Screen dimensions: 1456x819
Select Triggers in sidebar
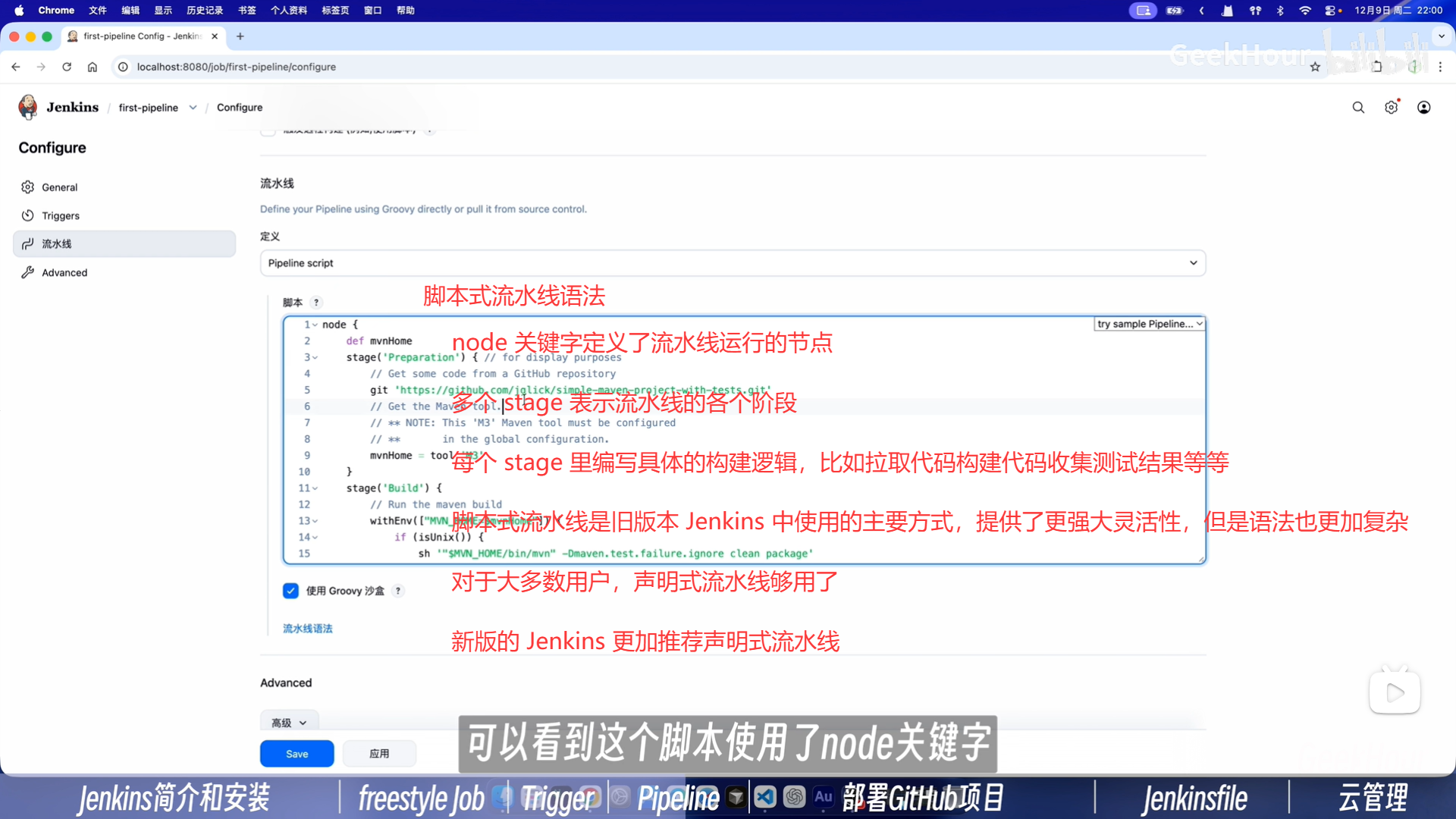[x=61, y=216]
